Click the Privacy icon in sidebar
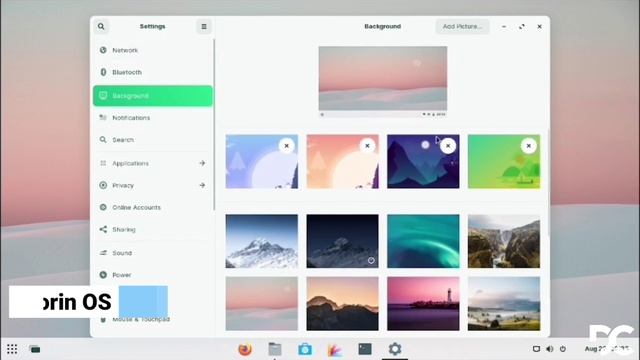 click(103, 185)
